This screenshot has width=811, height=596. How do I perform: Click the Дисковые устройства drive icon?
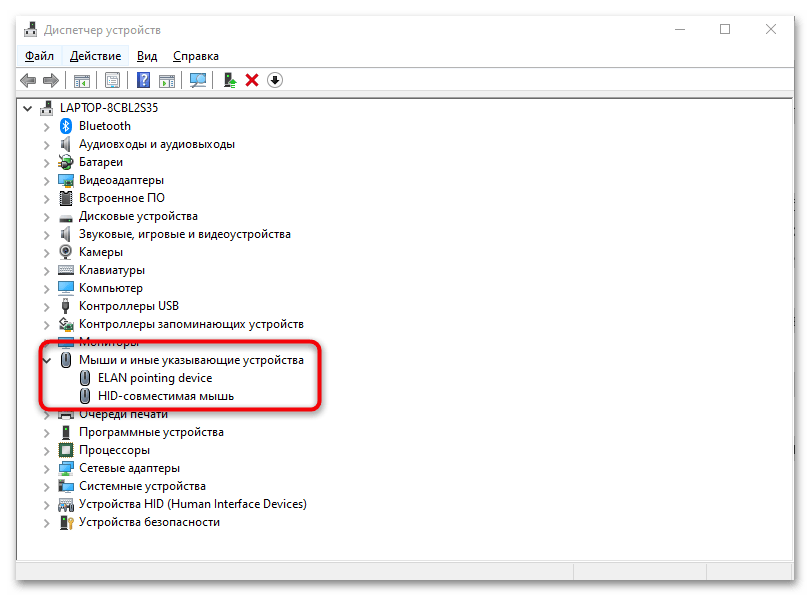(66, 217)
